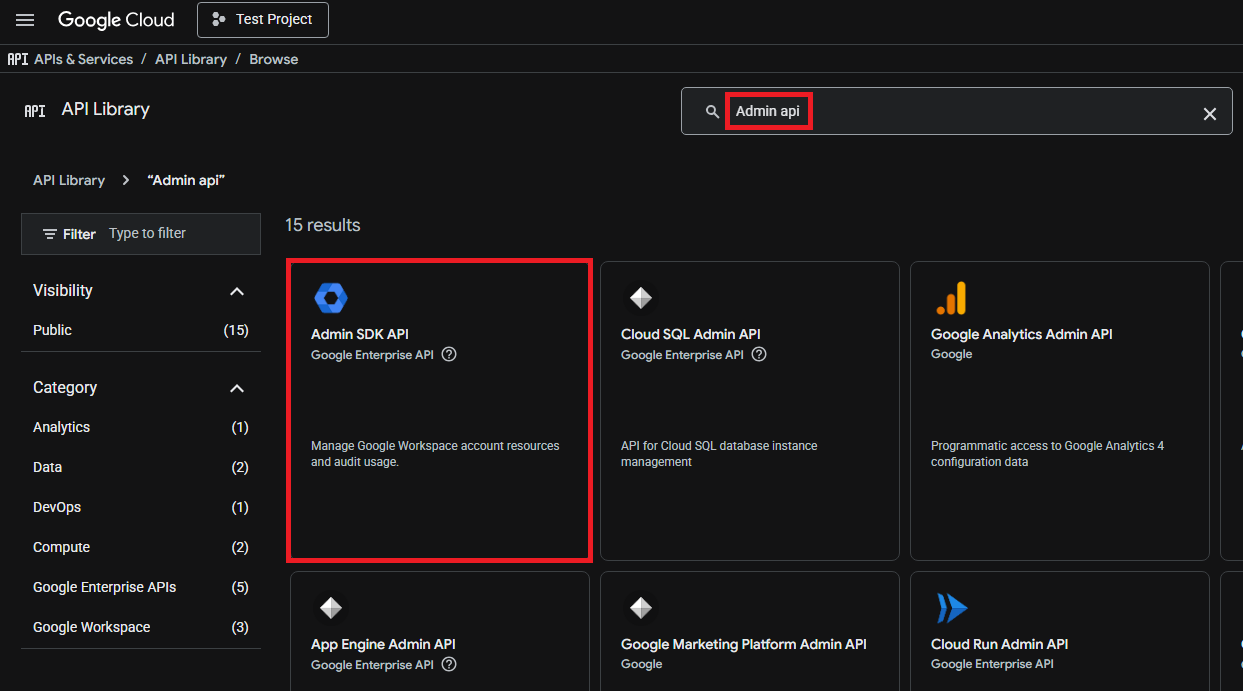Click the App Engine Admin API diamond icon
This screenshot has height=691, width=1243.
click(x=331, y=607)
